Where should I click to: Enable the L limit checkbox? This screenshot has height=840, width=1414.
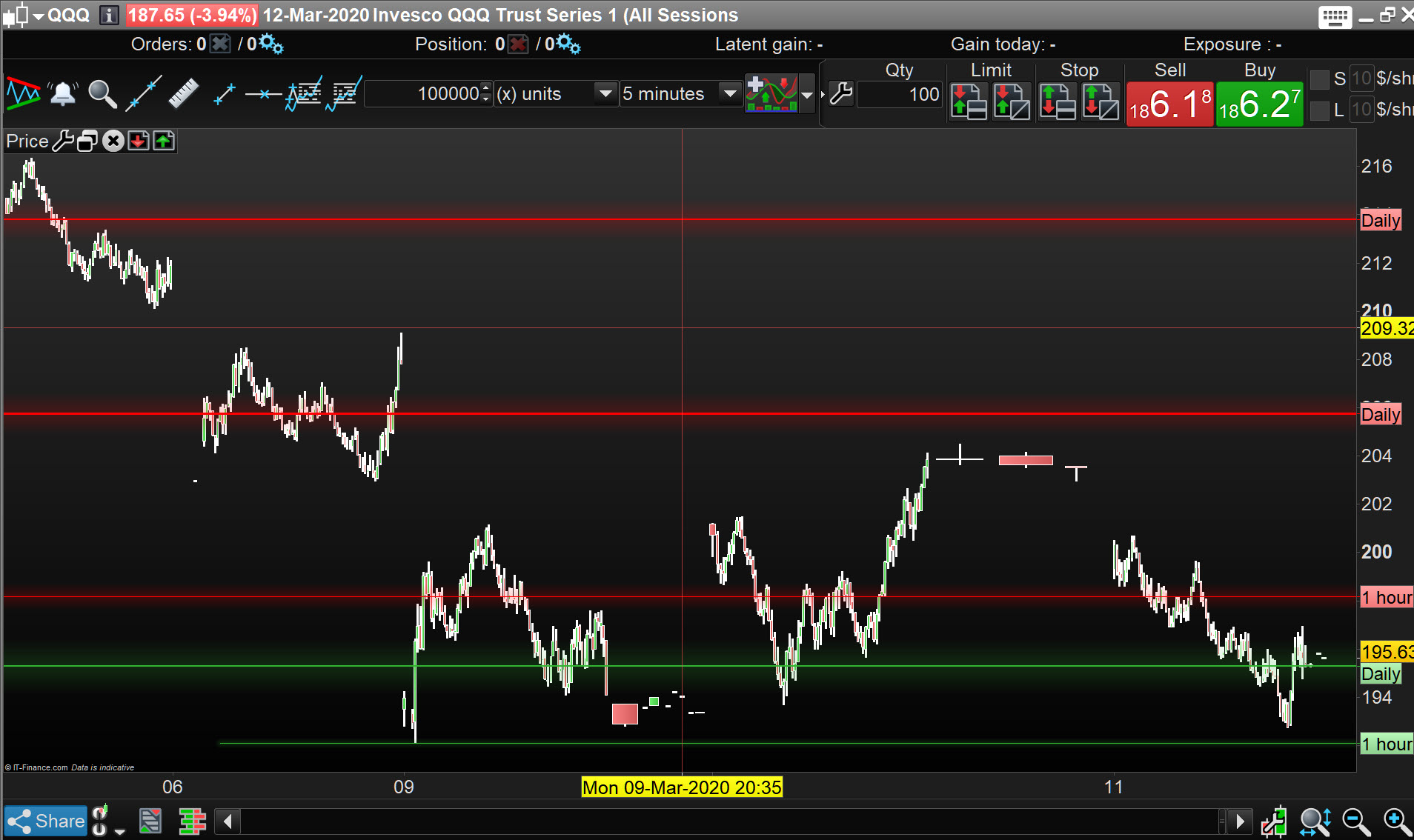click(1320, 110)
